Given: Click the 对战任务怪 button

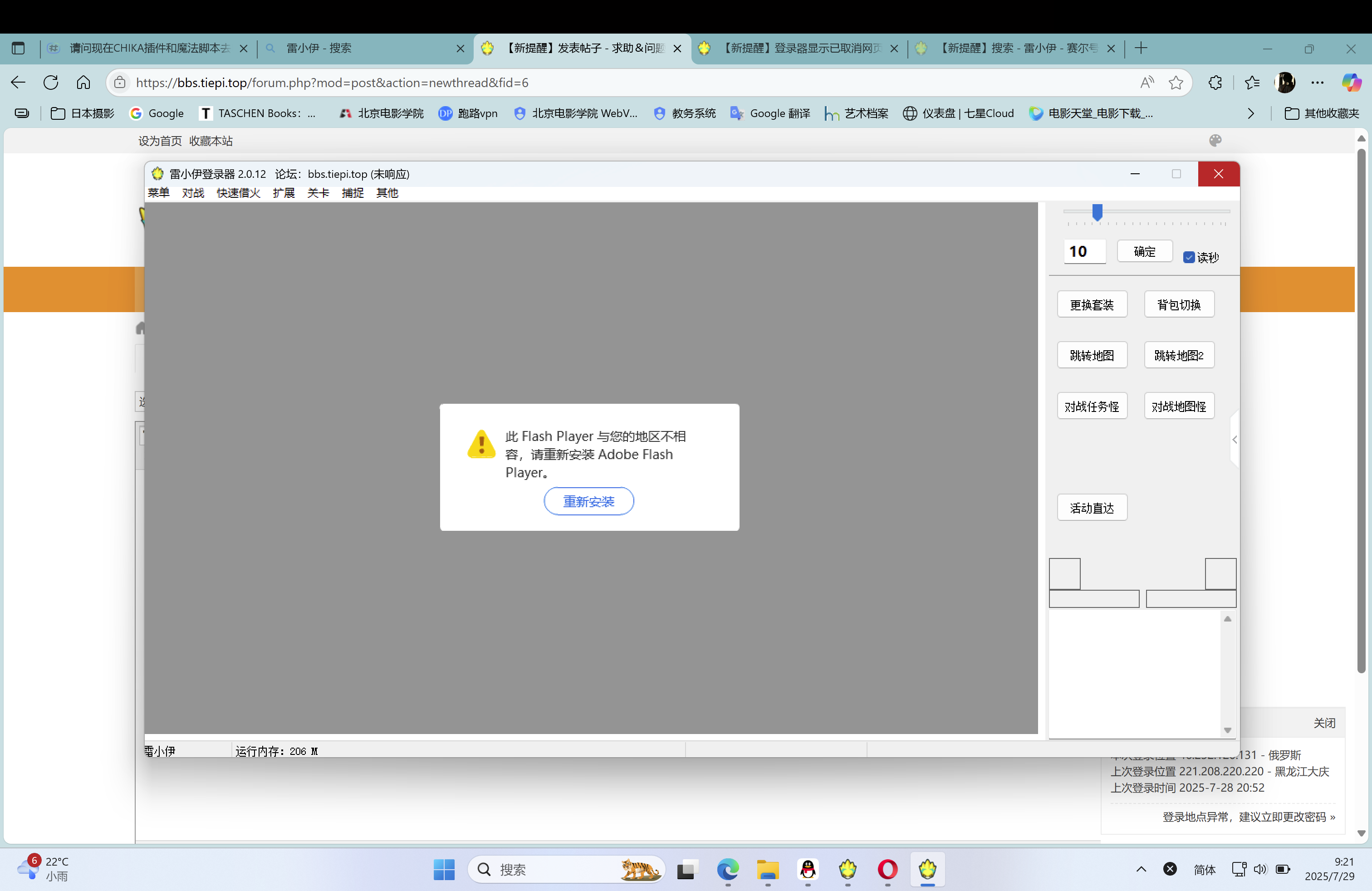Looking at the screenshot, I should point(1092,406).
